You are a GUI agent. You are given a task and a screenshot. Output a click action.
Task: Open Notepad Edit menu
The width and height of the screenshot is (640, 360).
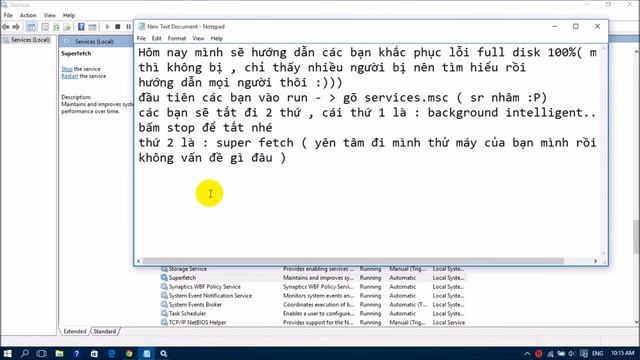point(156,38)
